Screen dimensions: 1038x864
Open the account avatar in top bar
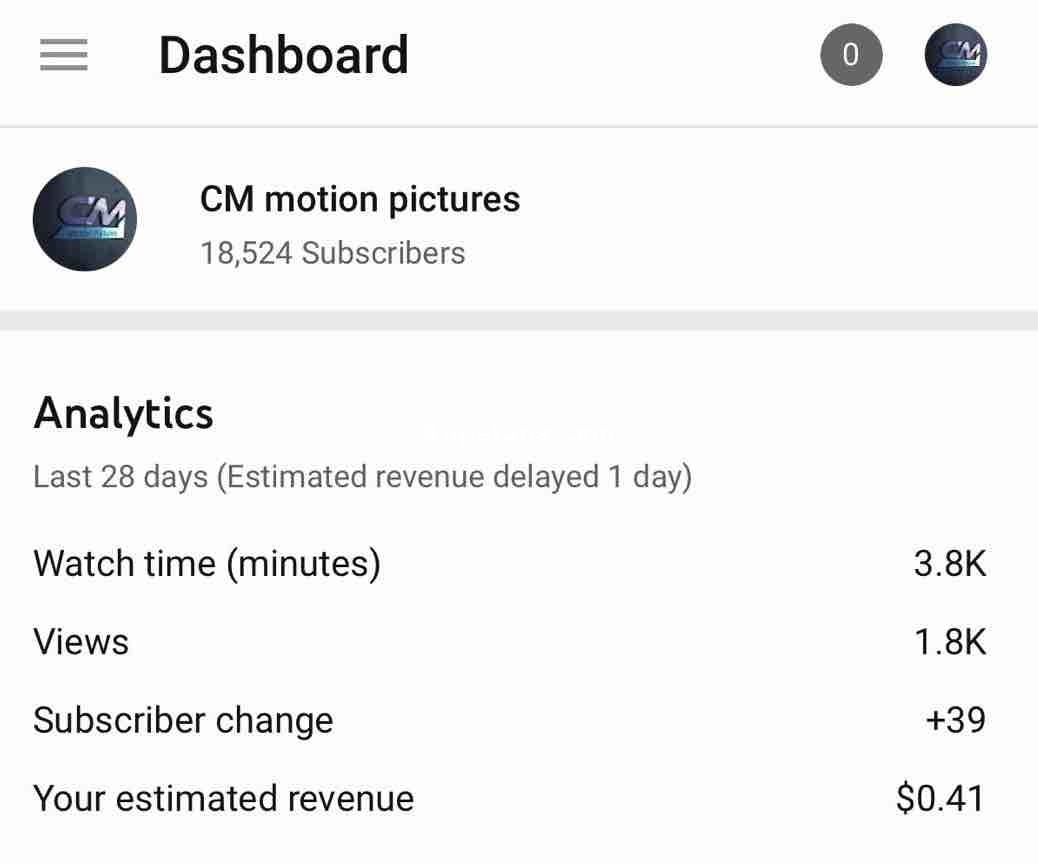955,54
